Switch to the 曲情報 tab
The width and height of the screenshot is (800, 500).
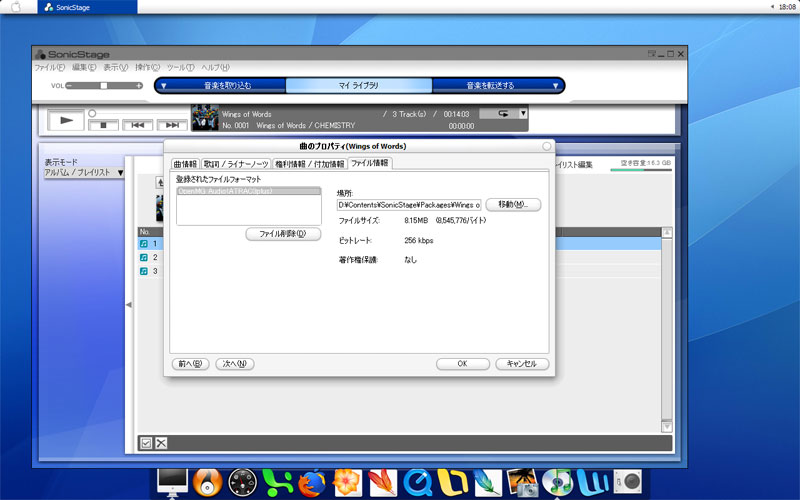[185, 164]
